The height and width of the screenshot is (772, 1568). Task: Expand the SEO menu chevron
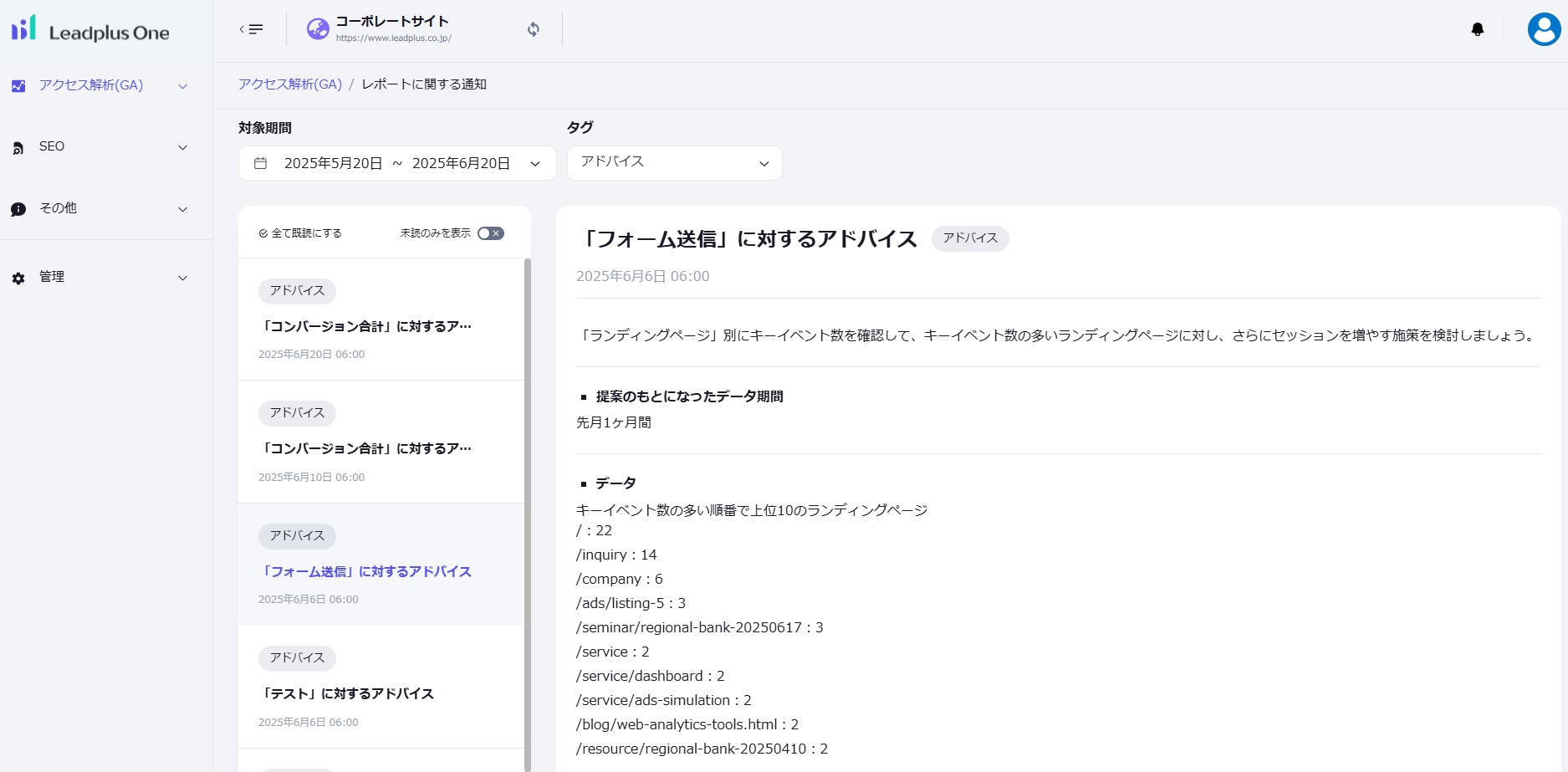coord(182,147)
